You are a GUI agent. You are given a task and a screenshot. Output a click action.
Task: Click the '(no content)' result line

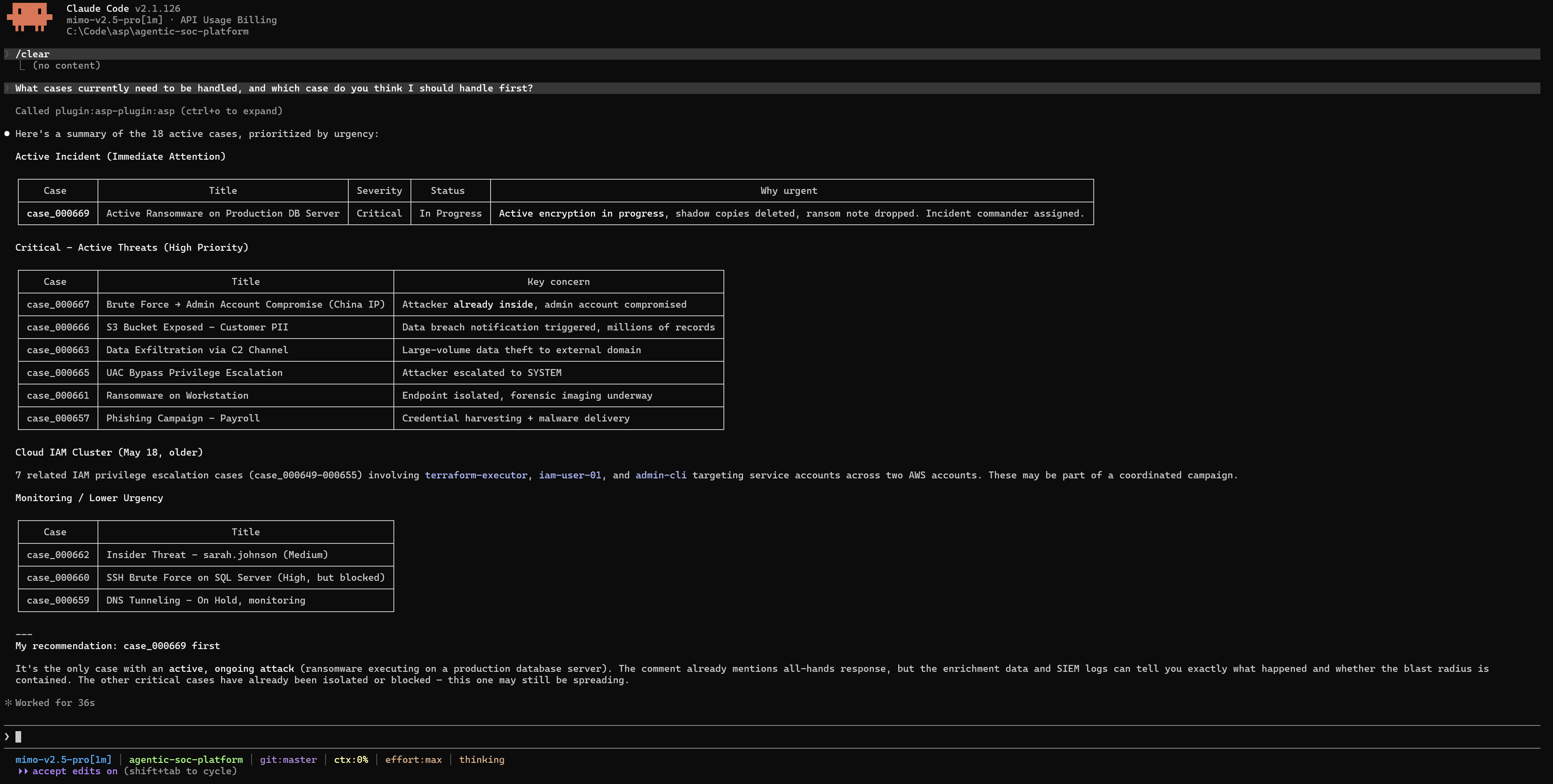(66, 66)
